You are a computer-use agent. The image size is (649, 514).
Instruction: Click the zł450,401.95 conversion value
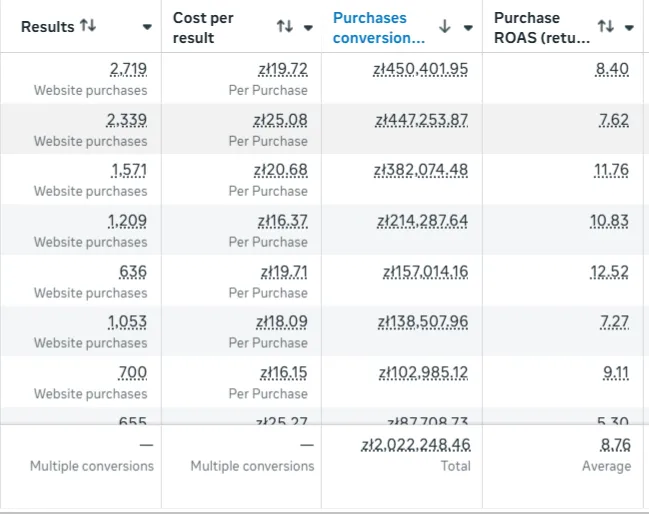point(421,69)
